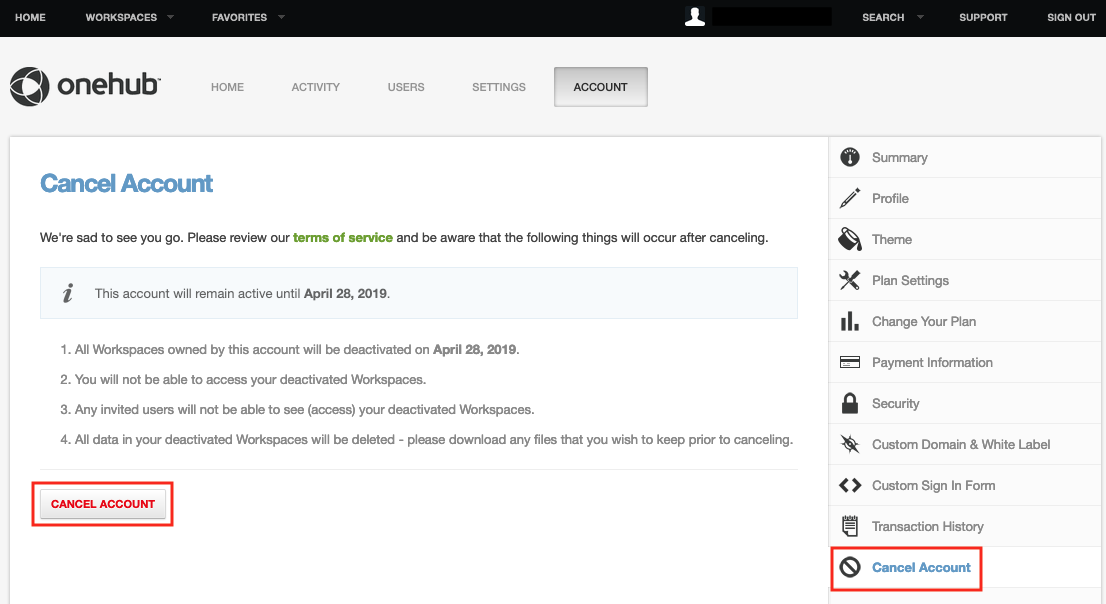Sign out using the top bar link
Viewport: 1106px width, 604px height.
coord(1071,17)
